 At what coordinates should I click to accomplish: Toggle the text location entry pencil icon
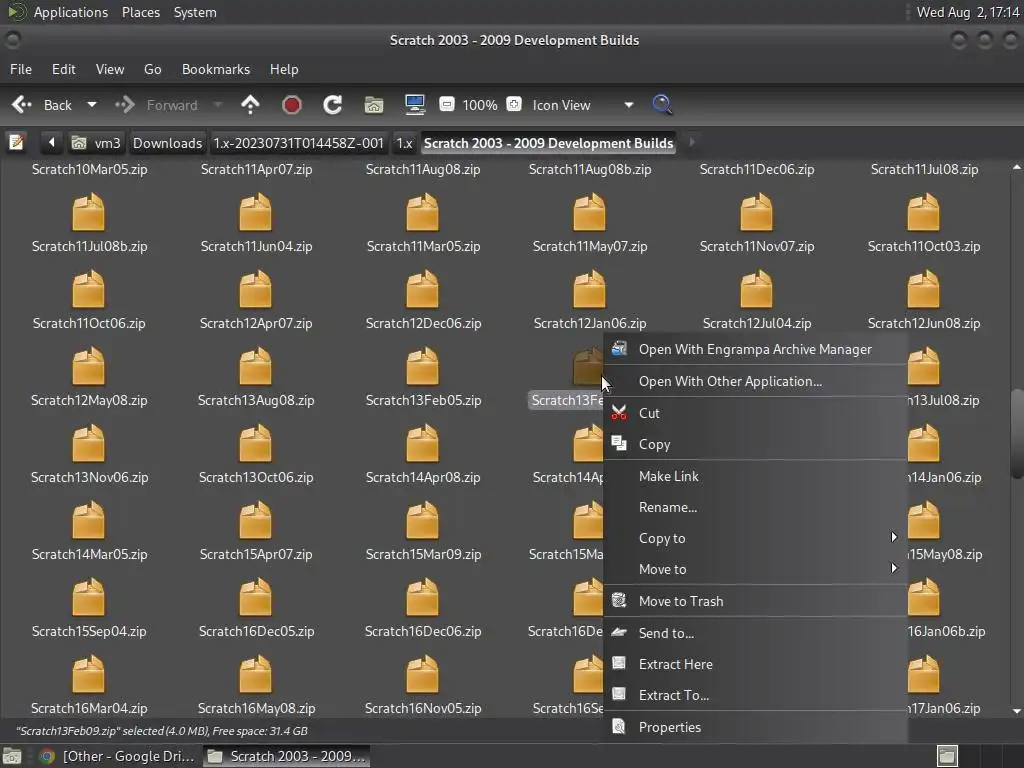point(16,142)
